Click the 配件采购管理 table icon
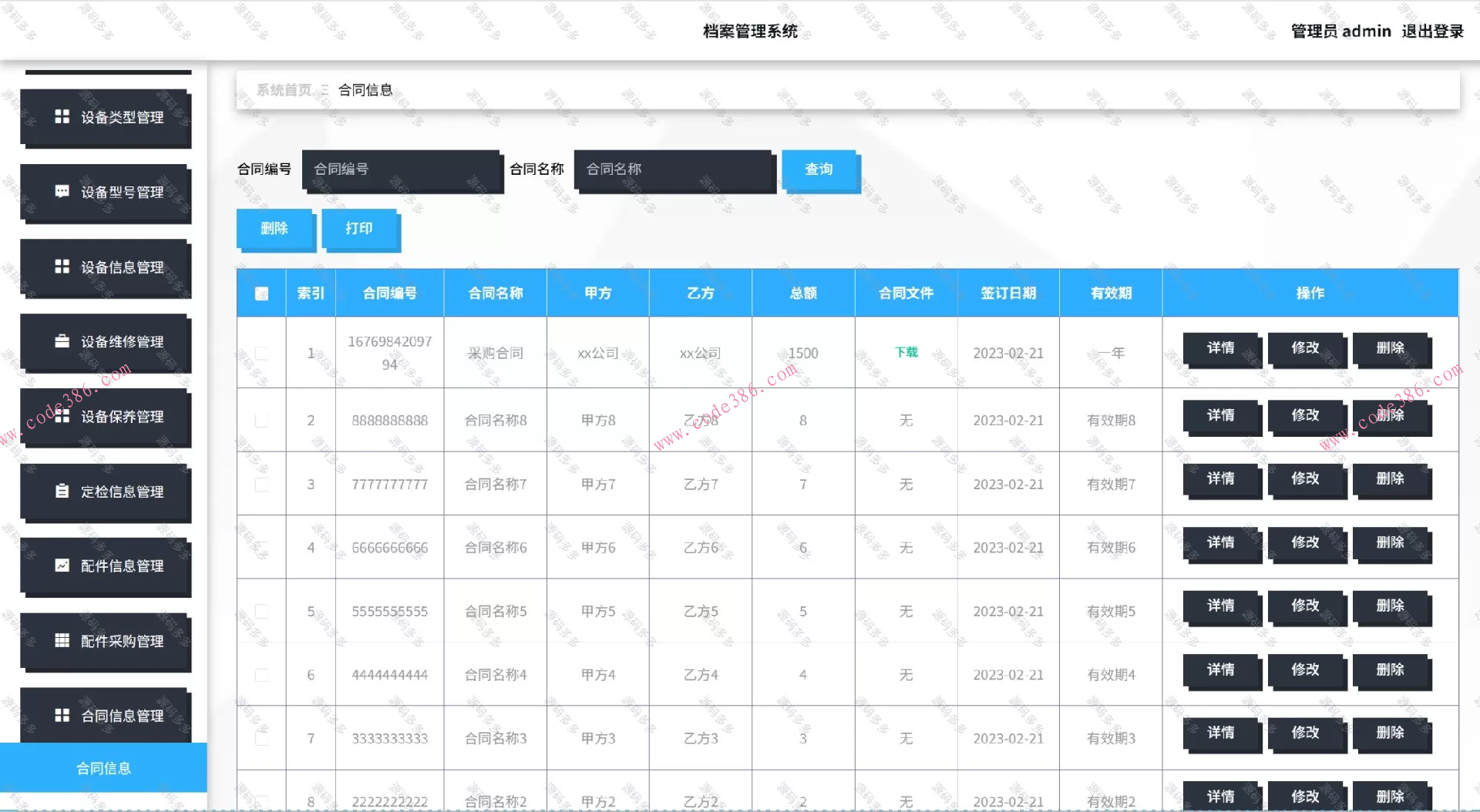This screenshot has width=1480, height=812. [63, 641]
